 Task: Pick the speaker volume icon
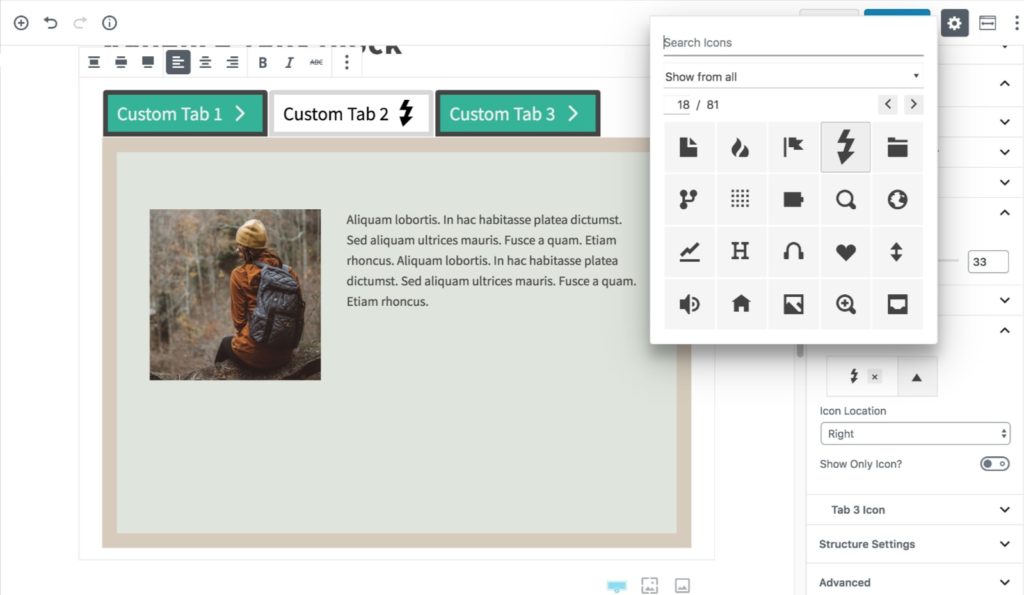point(689,304)
